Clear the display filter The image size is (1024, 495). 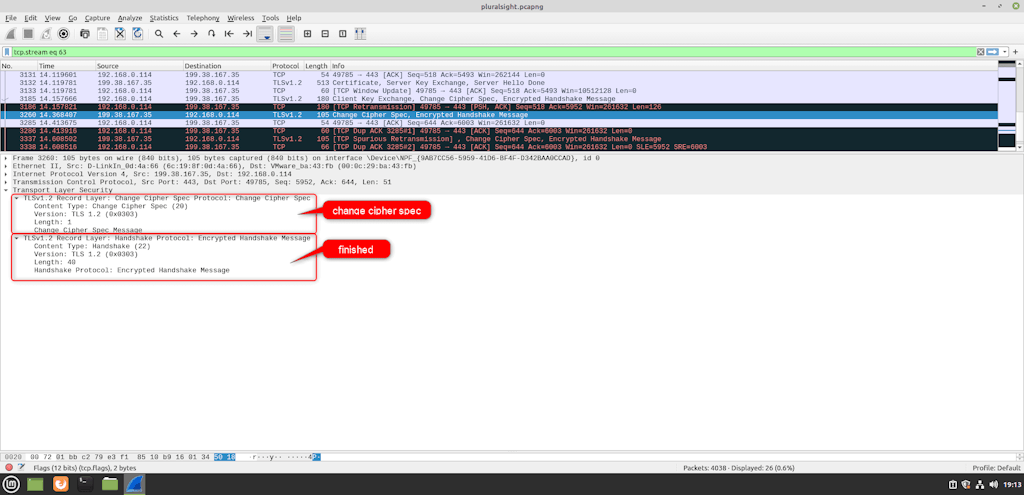(x=980, y=52)
